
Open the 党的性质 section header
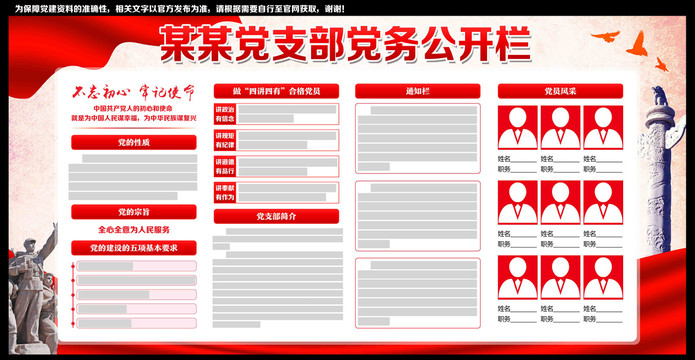134,142
